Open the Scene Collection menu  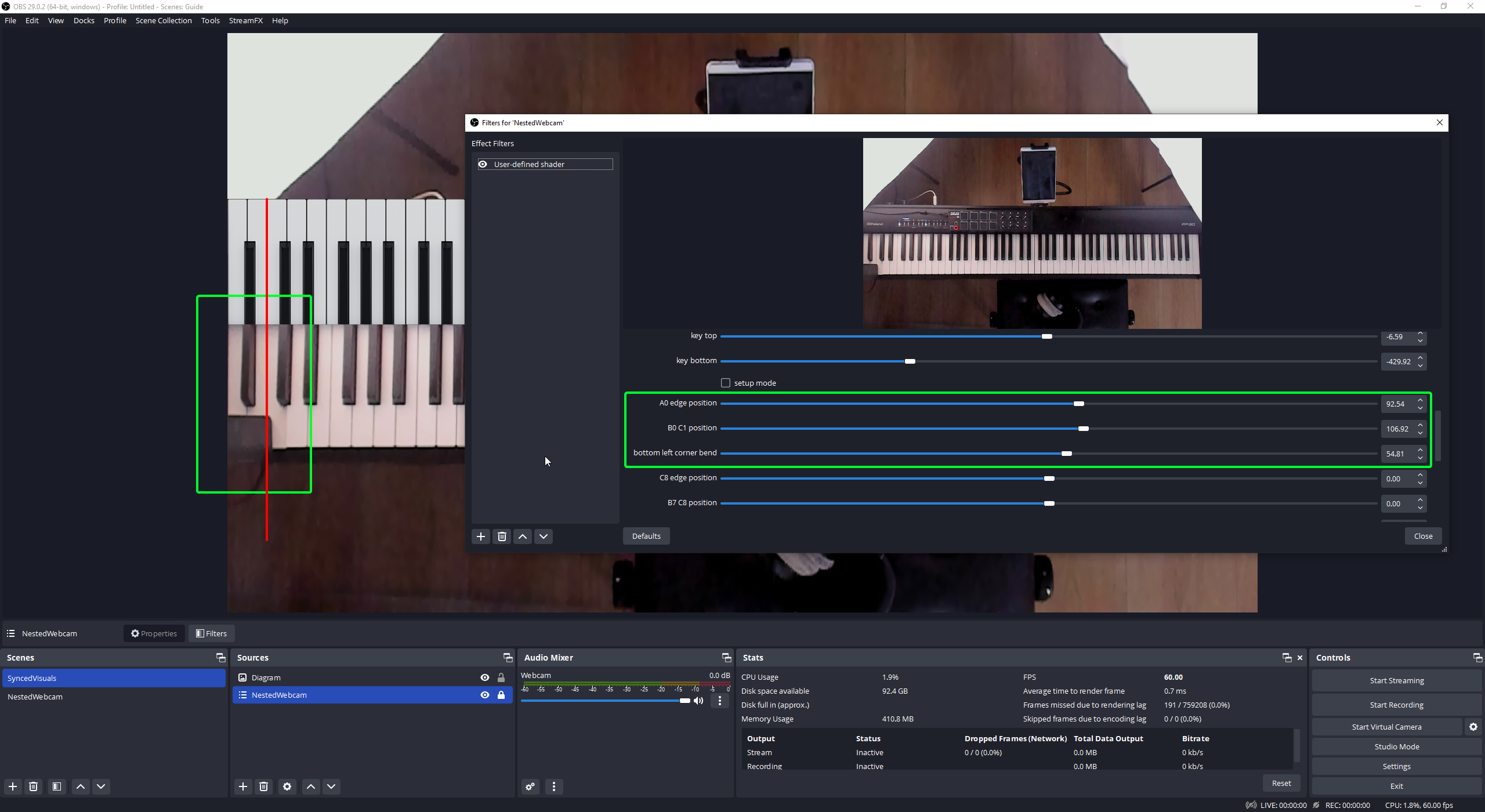(x=164, y=20)
